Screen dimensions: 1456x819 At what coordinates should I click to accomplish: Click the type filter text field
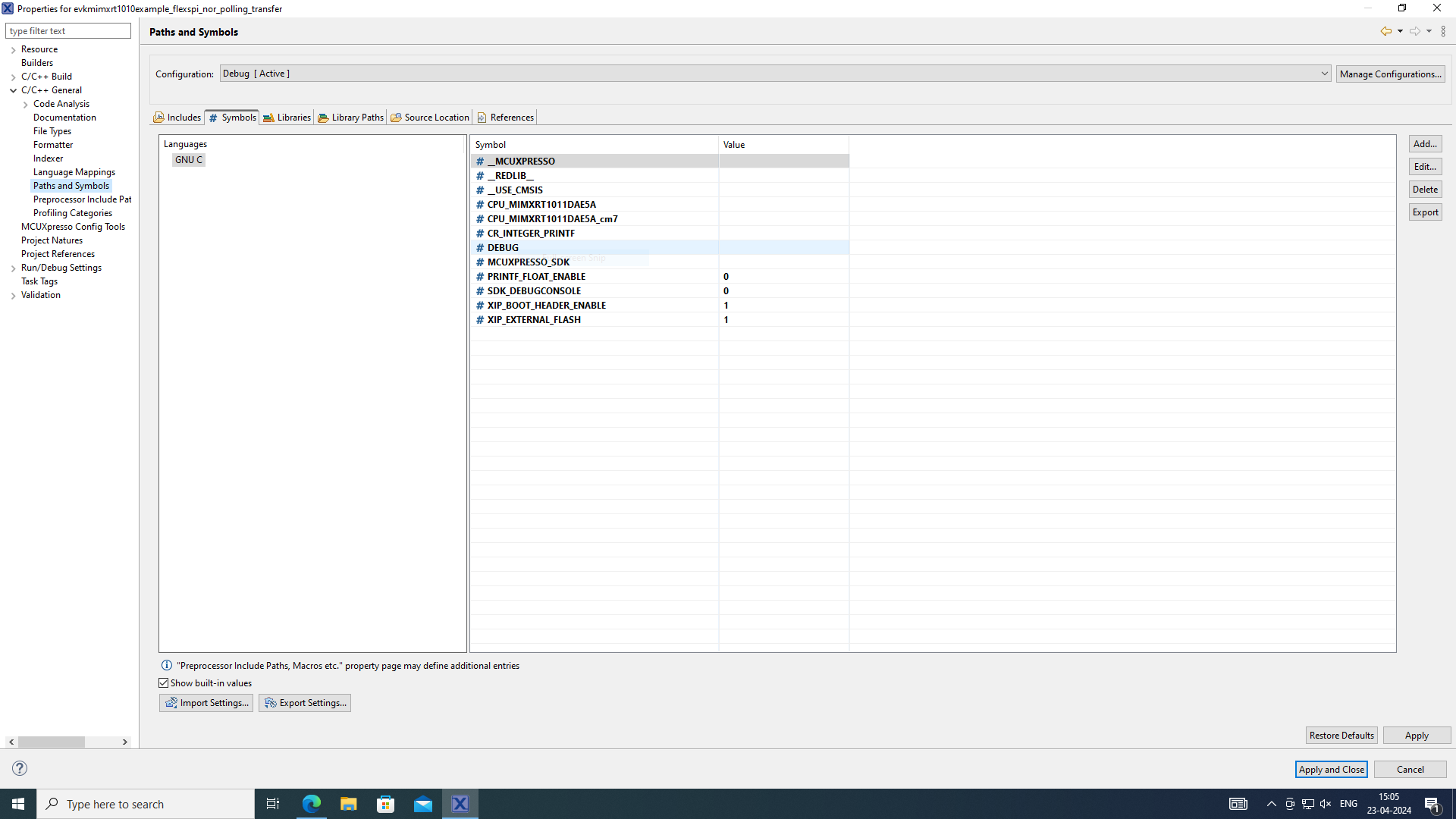click(68, 30)
